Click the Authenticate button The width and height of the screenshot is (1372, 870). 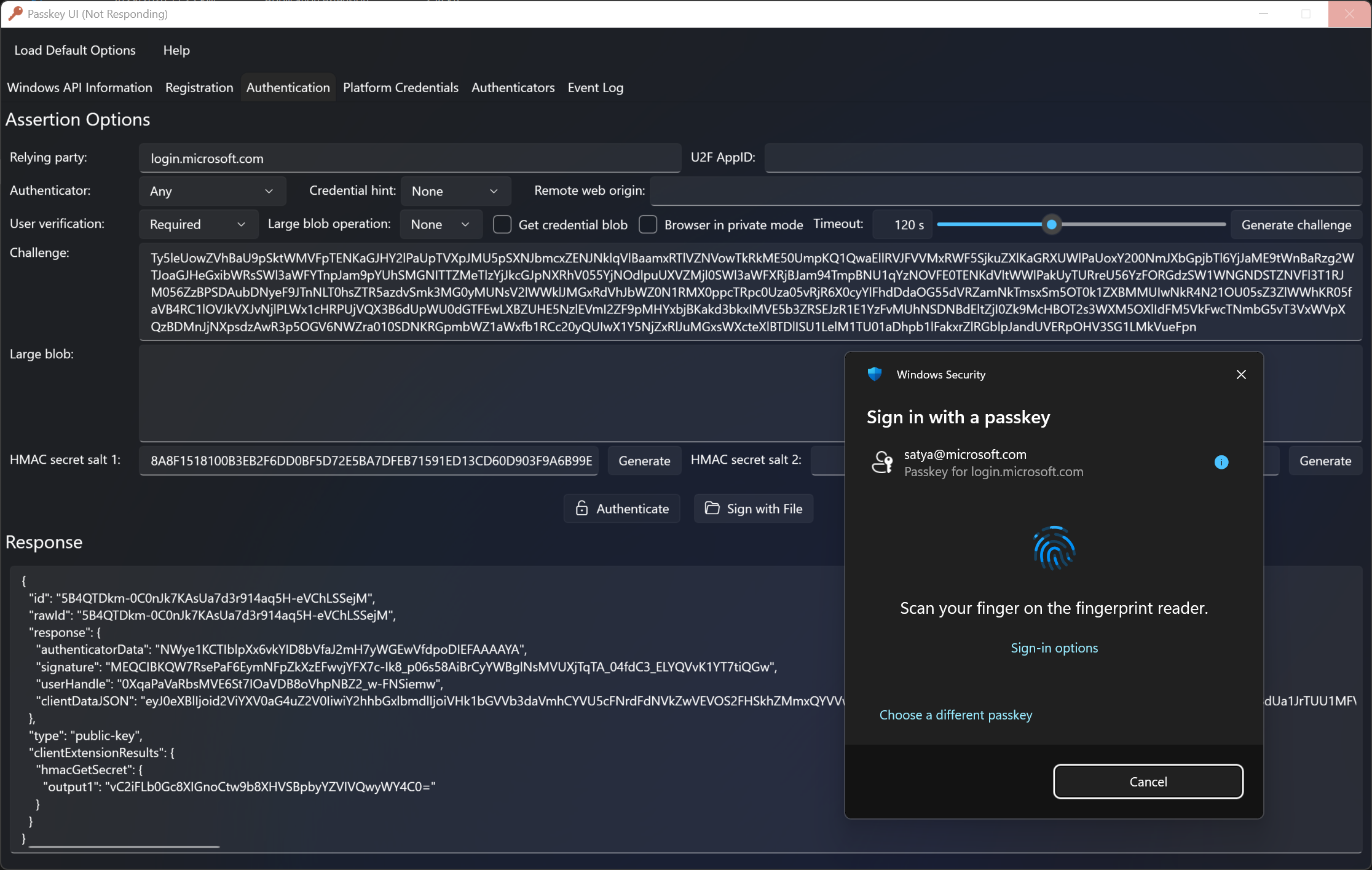[622, 509]
